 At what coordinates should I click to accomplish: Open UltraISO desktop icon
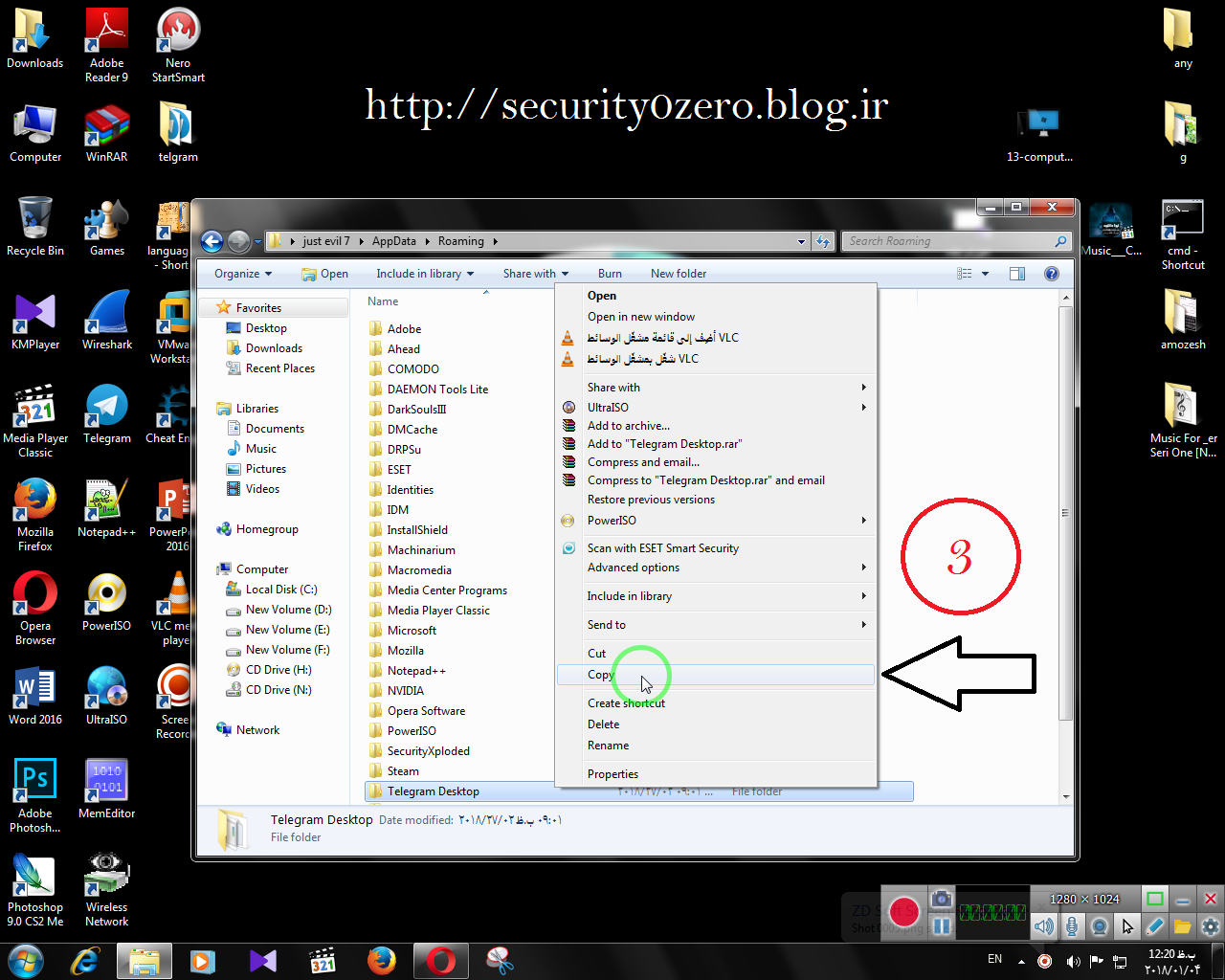107,696
